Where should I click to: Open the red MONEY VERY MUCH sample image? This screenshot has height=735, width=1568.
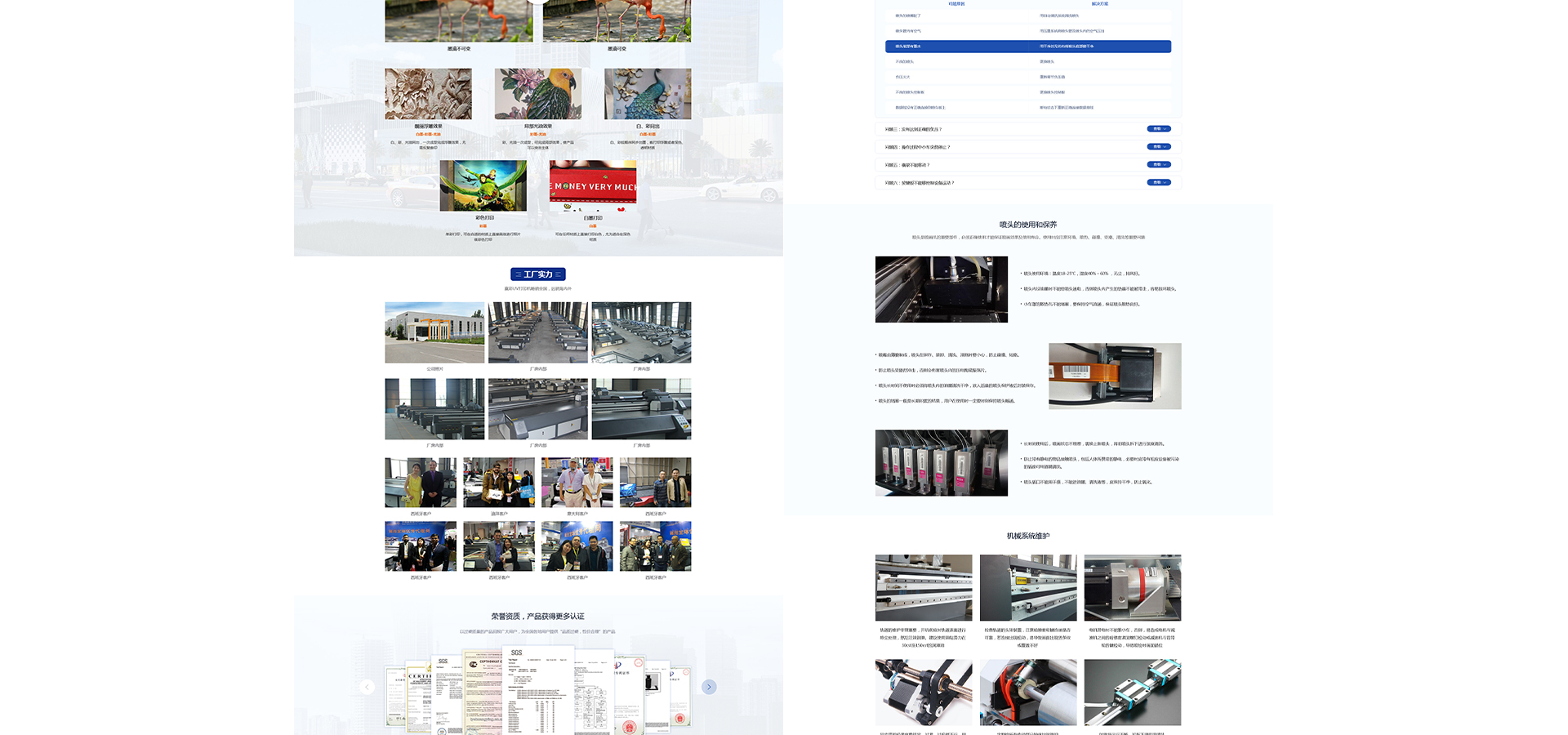593,185
